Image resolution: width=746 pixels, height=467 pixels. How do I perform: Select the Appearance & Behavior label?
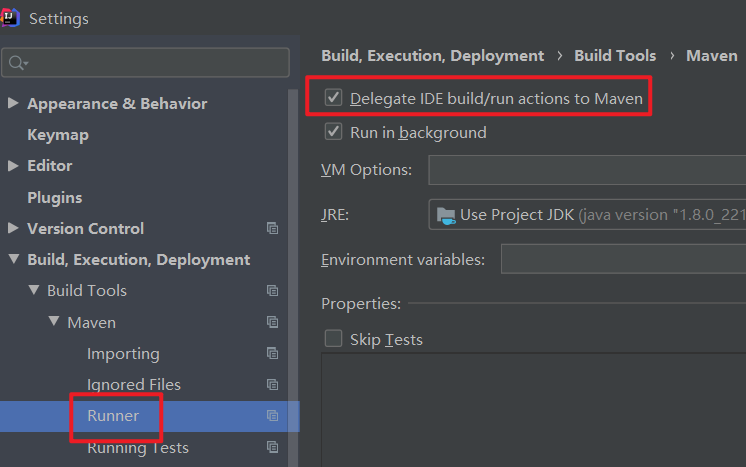[117, 104]
